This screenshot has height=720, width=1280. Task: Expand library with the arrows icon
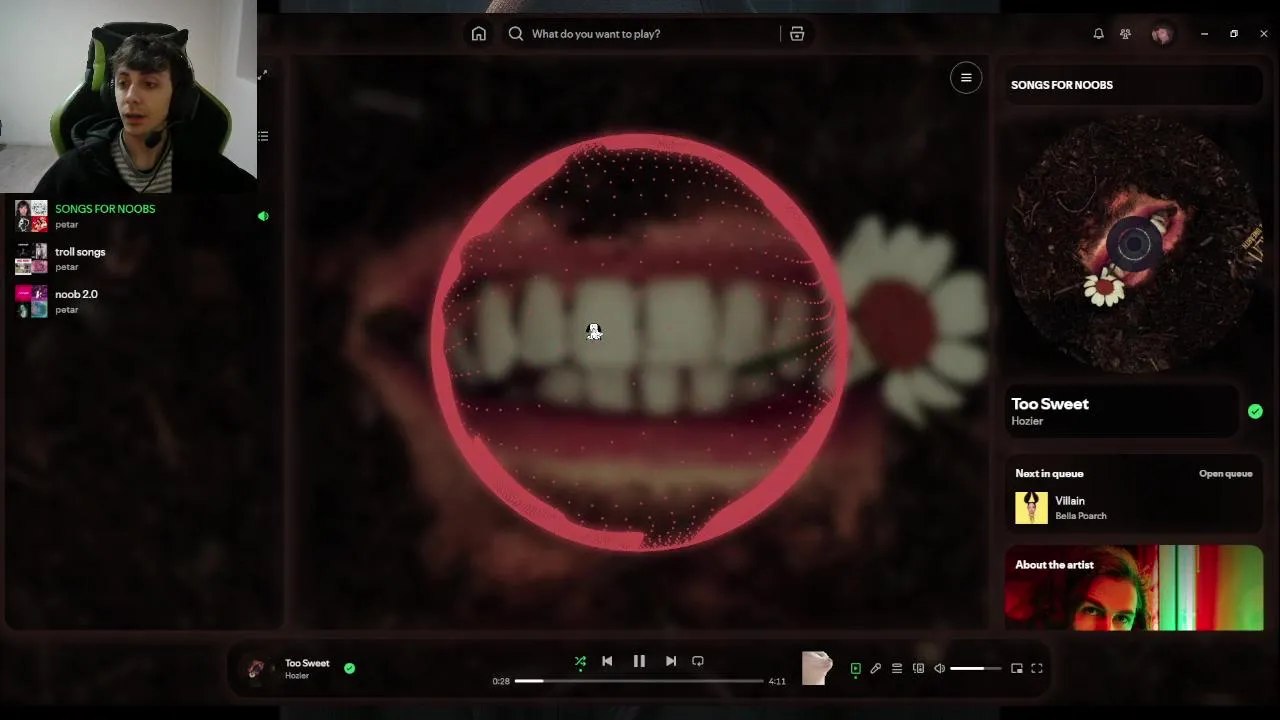pyautogui.click(x=263, y=75)
